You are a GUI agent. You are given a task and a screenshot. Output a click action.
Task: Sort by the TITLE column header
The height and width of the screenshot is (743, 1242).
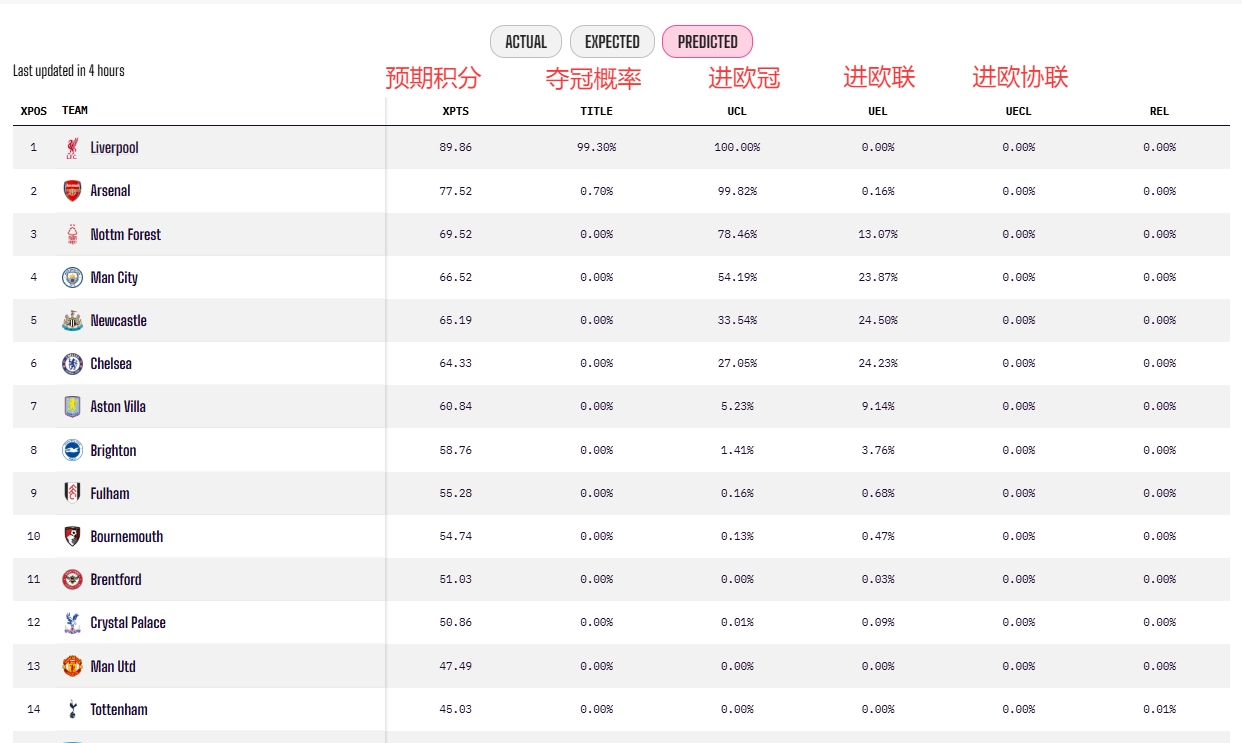pyautogui.click(x=597, y=111)
